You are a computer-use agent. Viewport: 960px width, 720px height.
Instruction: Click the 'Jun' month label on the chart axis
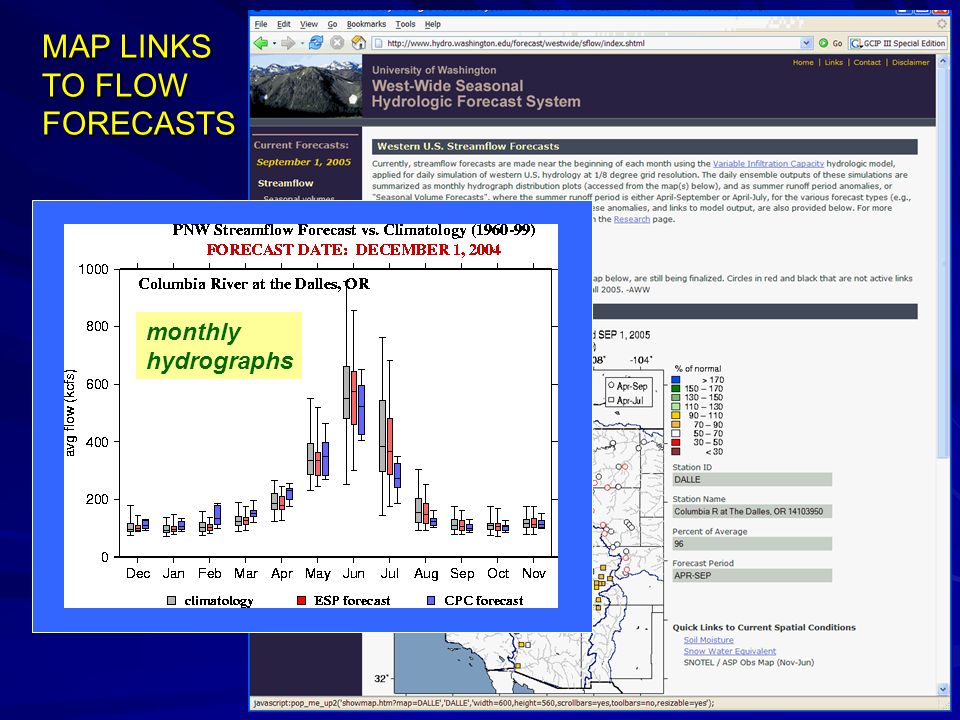[x=353, y=574]
